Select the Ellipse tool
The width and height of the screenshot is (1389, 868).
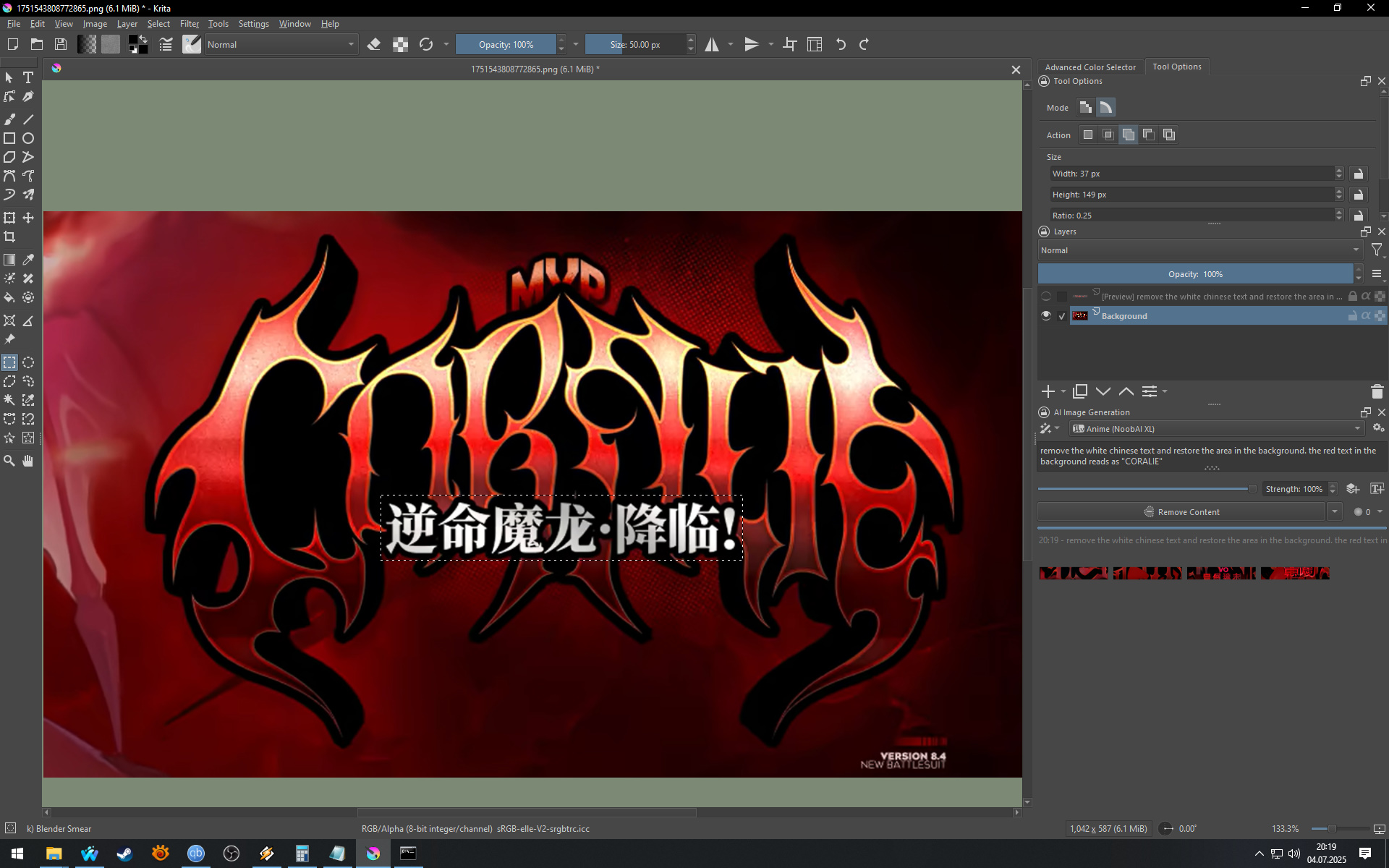(x=28, y=138)
